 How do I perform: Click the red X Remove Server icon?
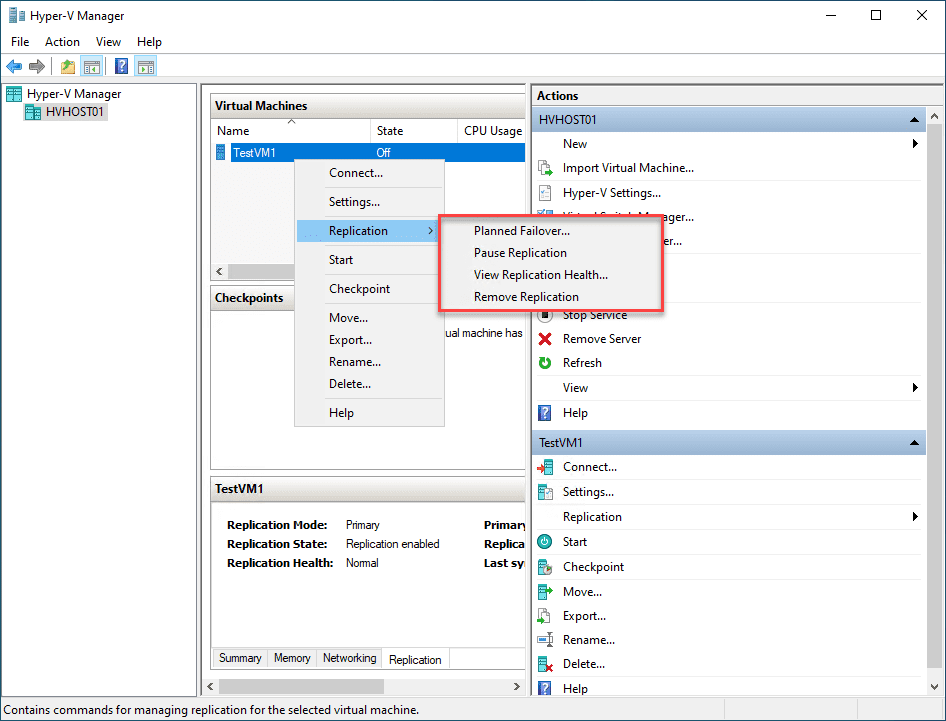click(545, 339)
